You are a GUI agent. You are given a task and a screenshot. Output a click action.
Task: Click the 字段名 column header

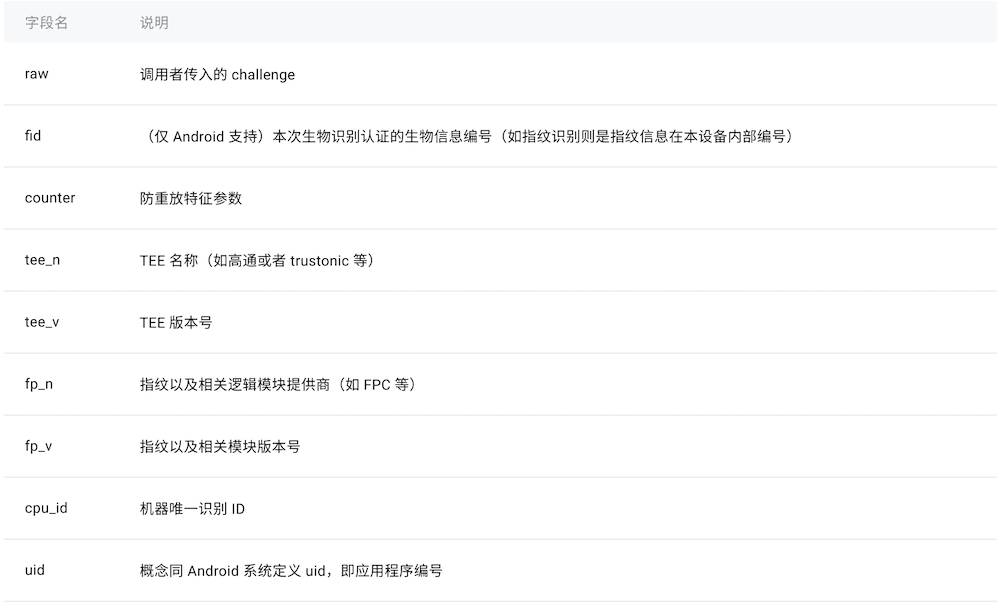46,23
